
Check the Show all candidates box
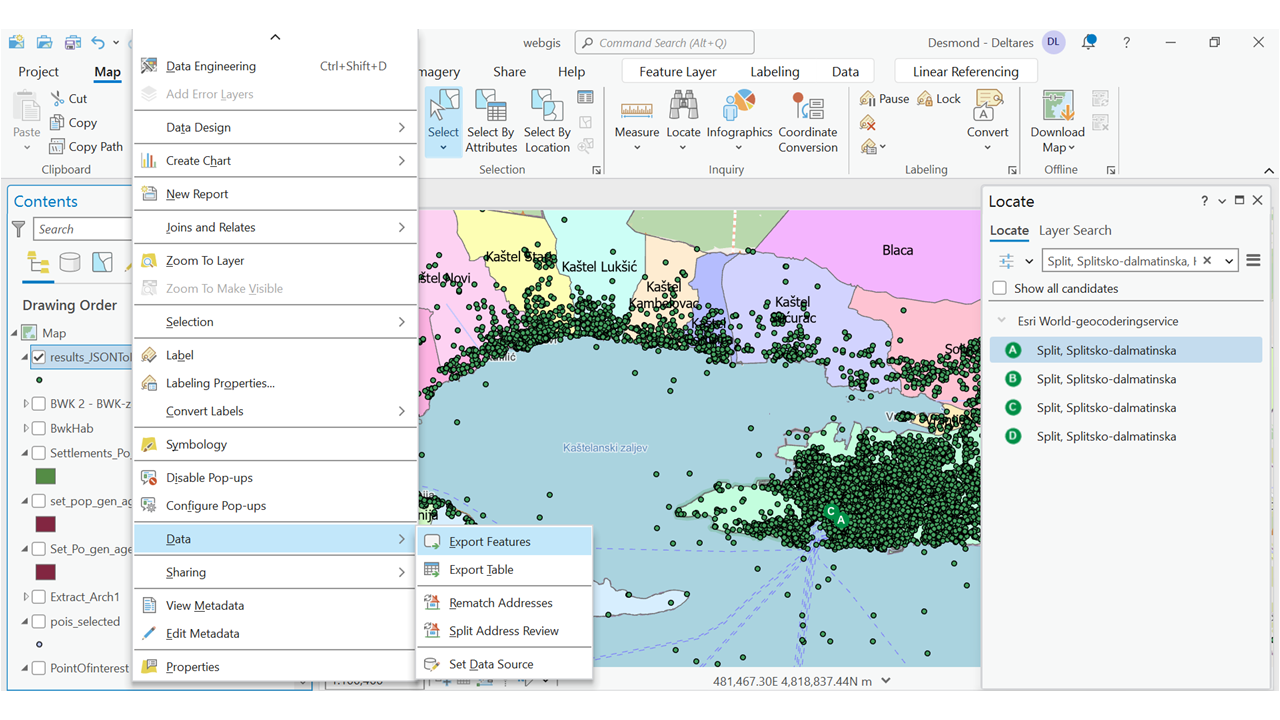pos(999,288)
